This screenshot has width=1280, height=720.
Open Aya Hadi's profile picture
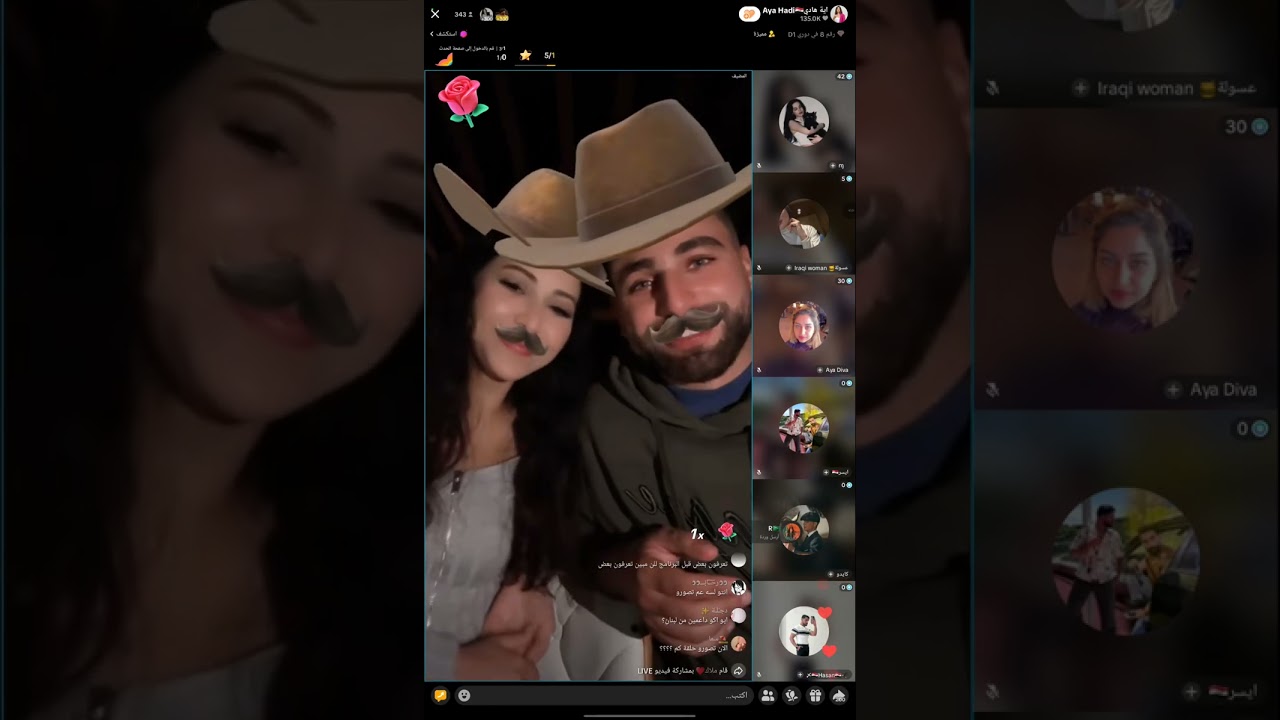pos(839,14)
